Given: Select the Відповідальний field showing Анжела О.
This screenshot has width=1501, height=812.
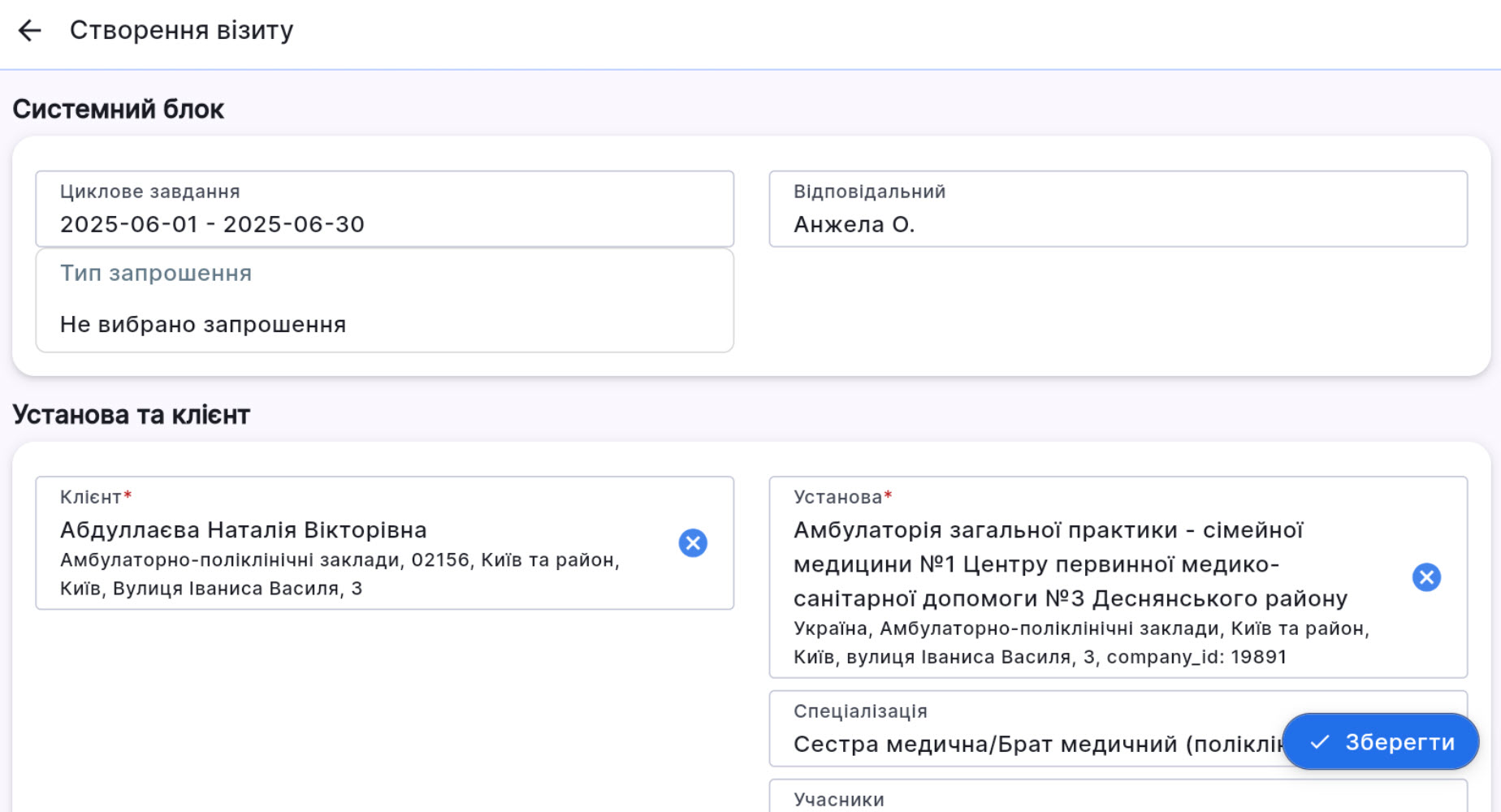Looking at the screenshot, I should [1129, 209].
